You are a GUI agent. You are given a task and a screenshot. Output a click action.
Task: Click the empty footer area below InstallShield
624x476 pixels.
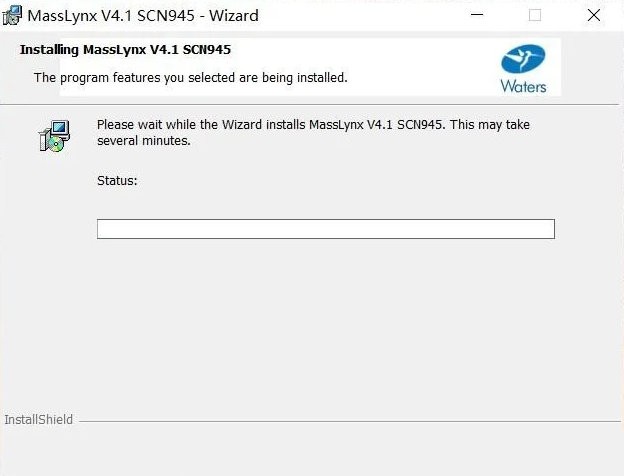[312, 452]
